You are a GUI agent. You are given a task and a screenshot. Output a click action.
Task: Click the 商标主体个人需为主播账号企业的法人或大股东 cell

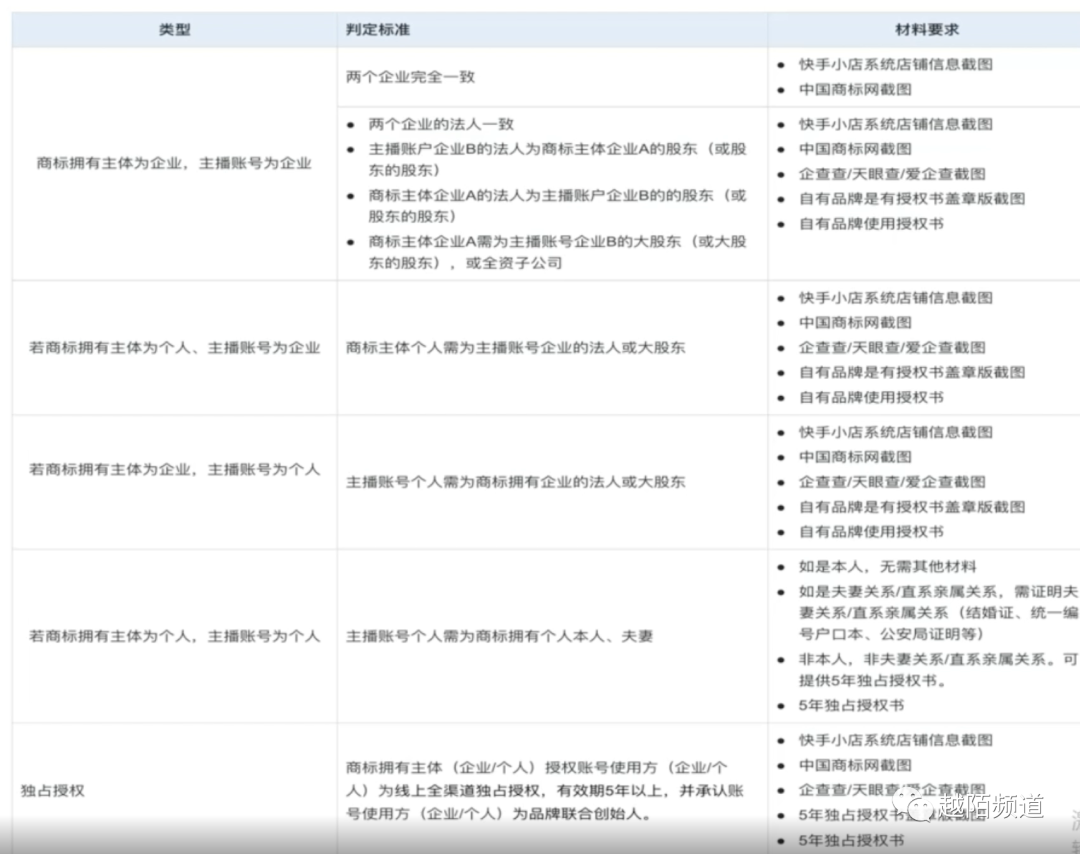pos(516,348)
